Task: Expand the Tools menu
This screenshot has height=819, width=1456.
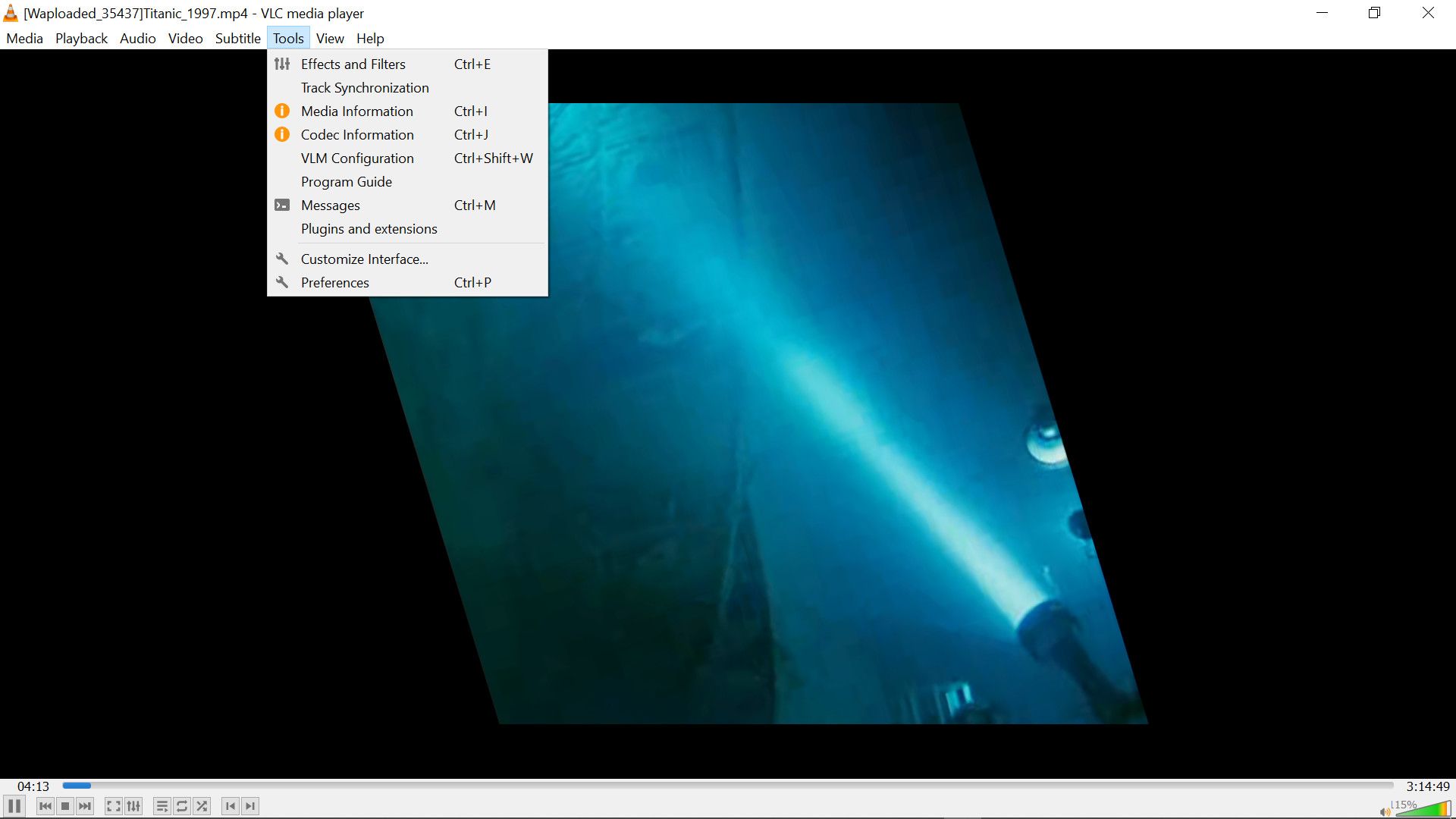Action: click(288, 38)
